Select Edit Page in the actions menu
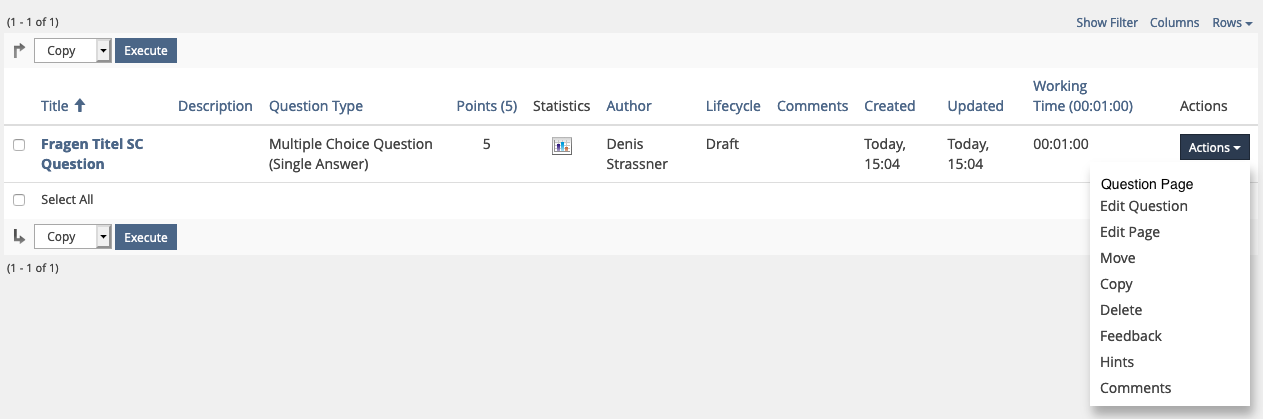Image resolution: width=1263 pixels, height=419 pixels. (1129, 232)
